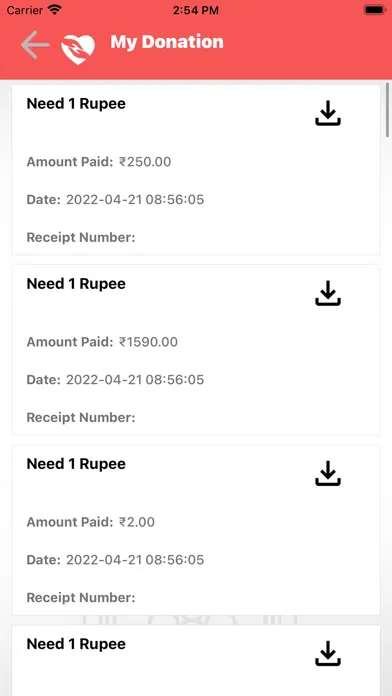Select Amount Paid ₹1590.00 text
This screenshot has height=696, width=392.
tap(102, 342)
